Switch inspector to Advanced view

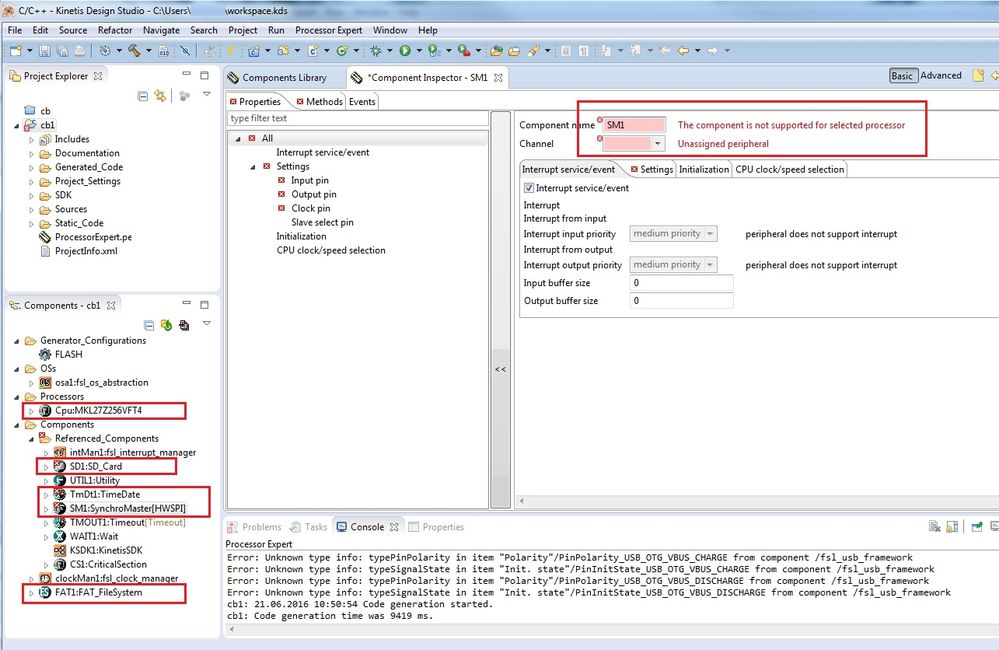tap(941, 75)
